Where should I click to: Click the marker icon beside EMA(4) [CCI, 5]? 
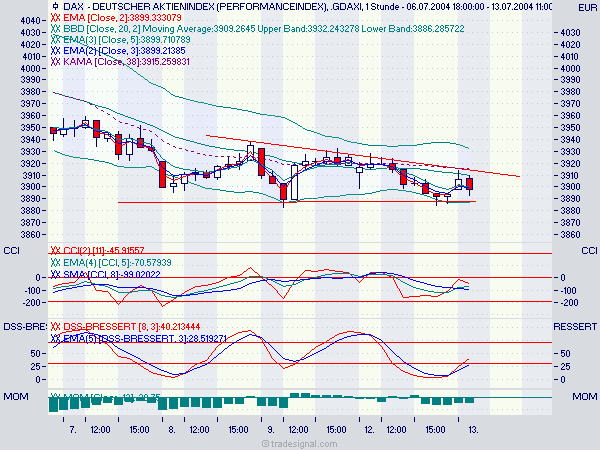coord(55,263)
